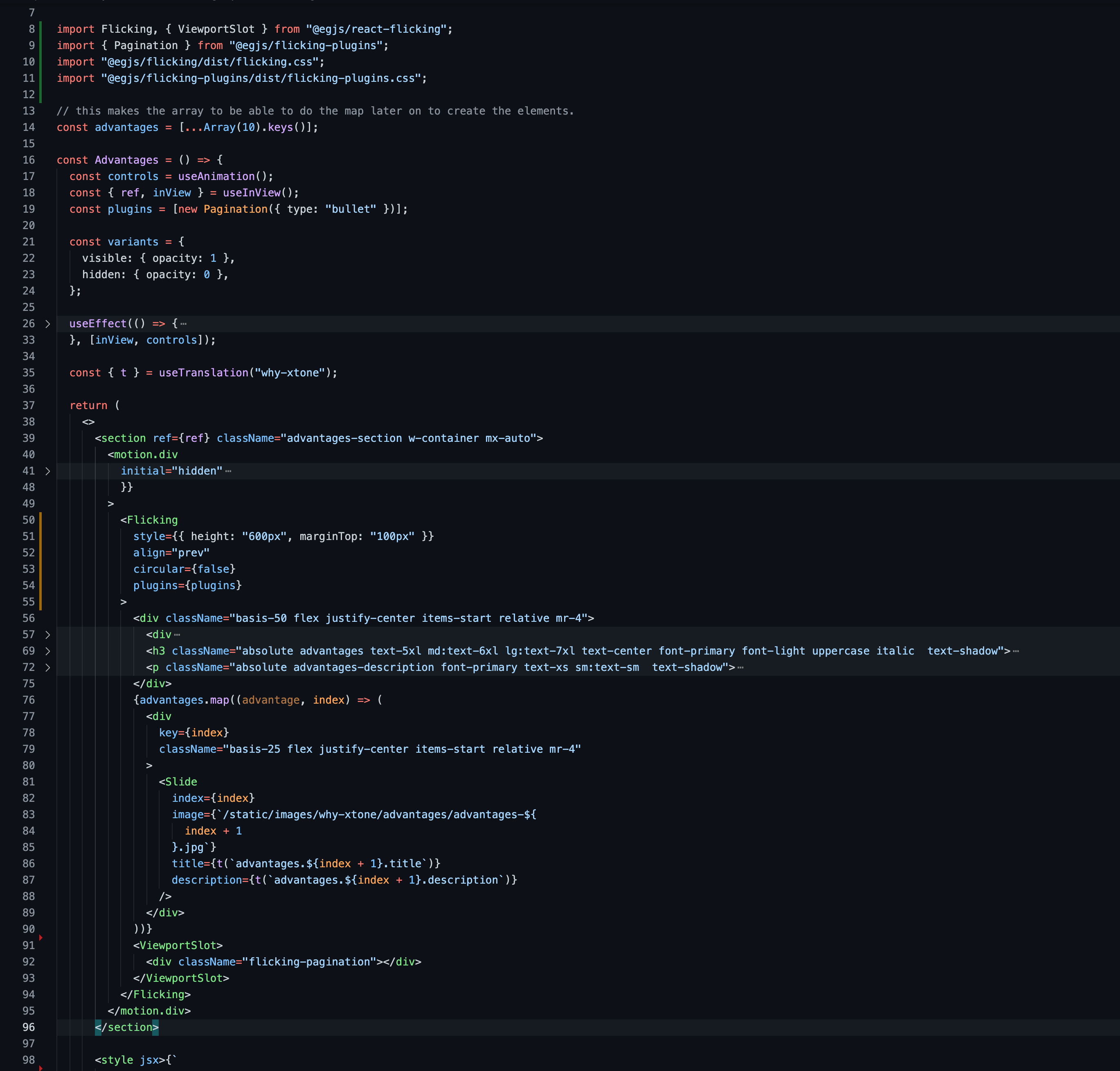Place cursor on the useTranslation call
Image resolution: width=1120 pixels, height=1071 pixels.
click(x=205, y=372)
